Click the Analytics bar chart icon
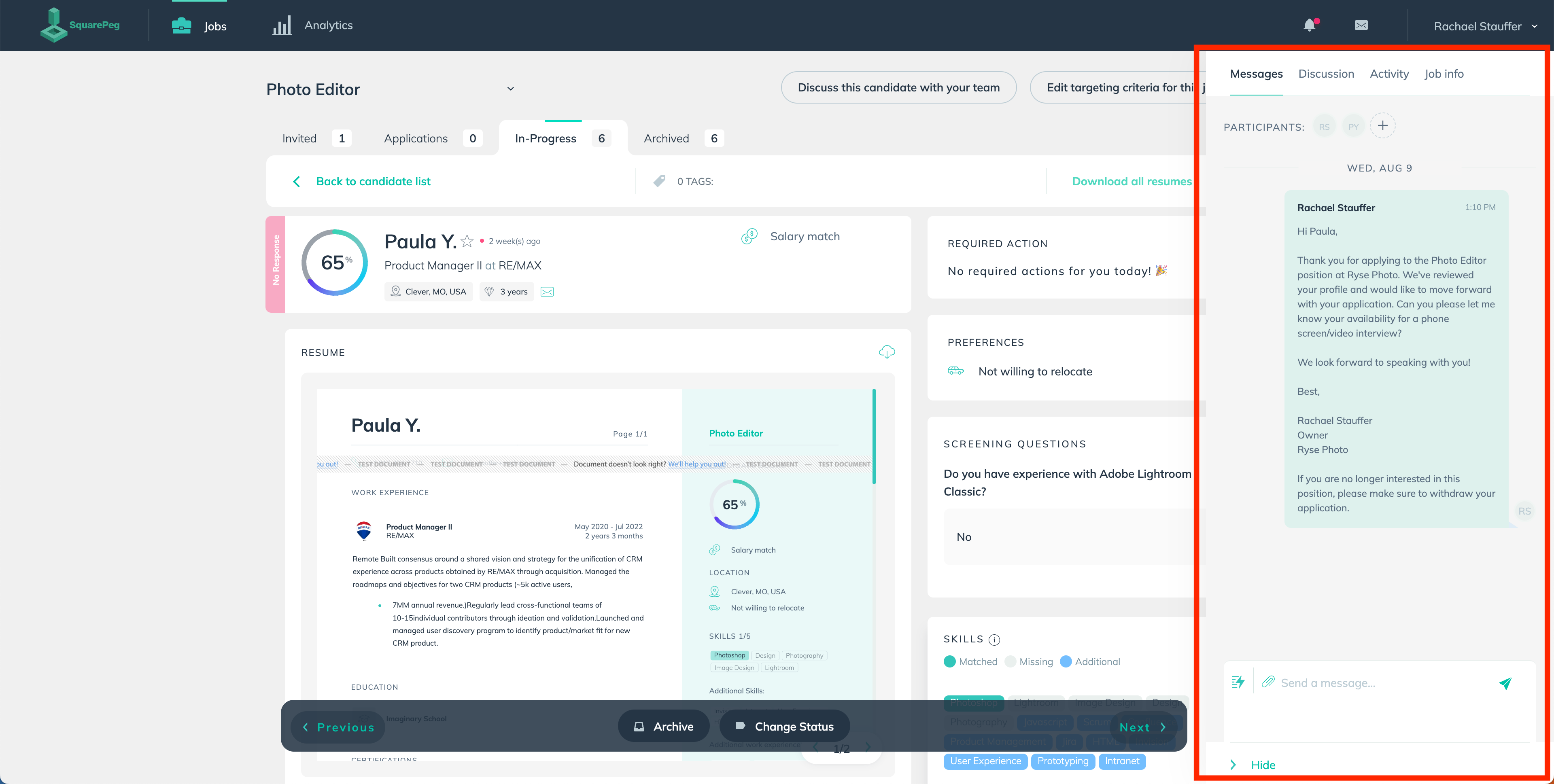The height and width of the screenshot is (784, 1554). pos(282,25)
